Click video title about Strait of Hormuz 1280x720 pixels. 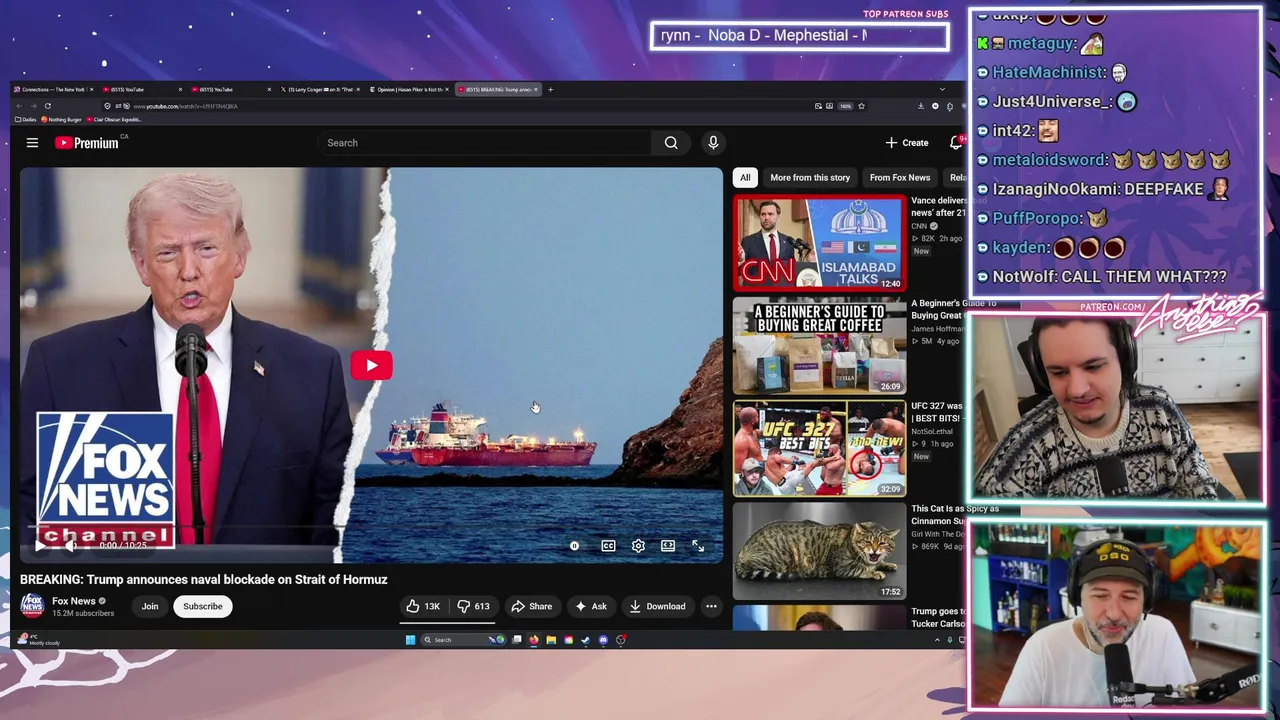[204, 579]
